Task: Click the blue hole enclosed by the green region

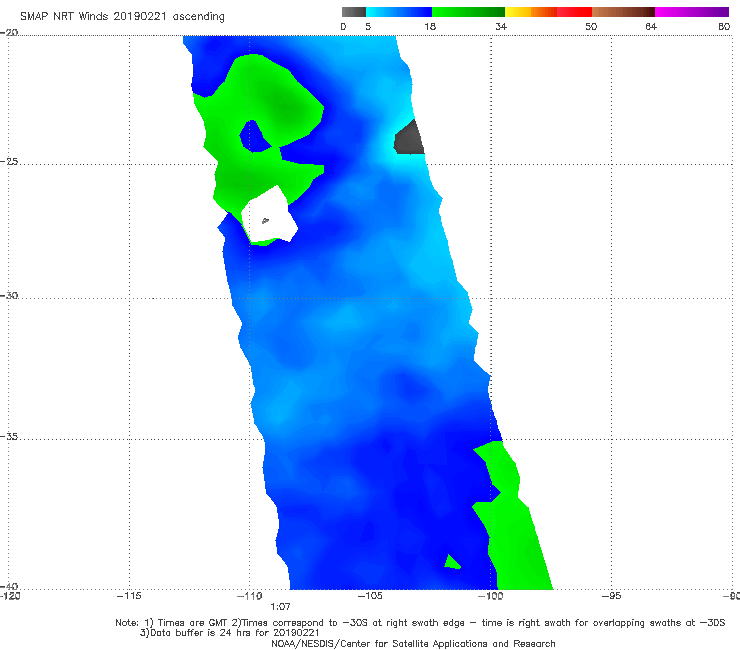Action: pyautogui.click(x=255, y=137)
